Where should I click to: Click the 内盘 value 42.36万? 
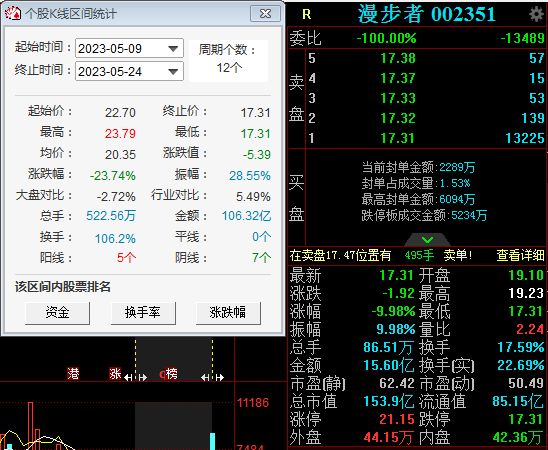(x=519, y=437)
